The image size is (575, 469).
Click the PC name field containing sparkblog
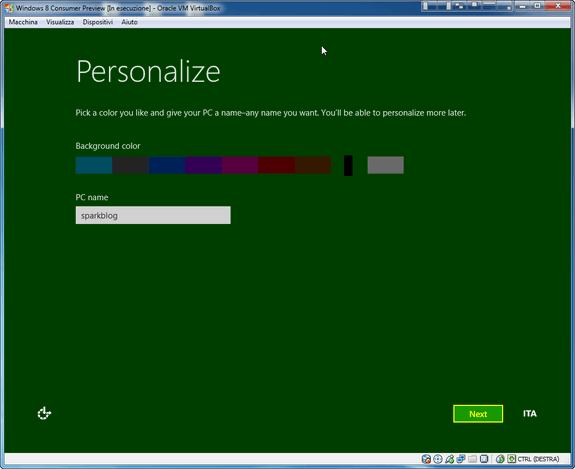pyautogui.click(x=153, y=215)
